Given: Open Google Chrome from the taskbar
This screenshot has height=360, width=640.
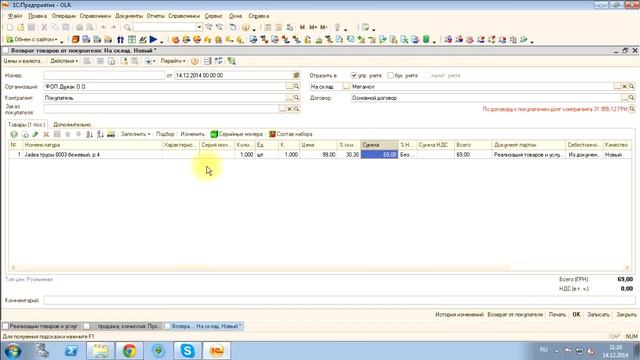Looking at the screenshot, I should click(129, 351).
